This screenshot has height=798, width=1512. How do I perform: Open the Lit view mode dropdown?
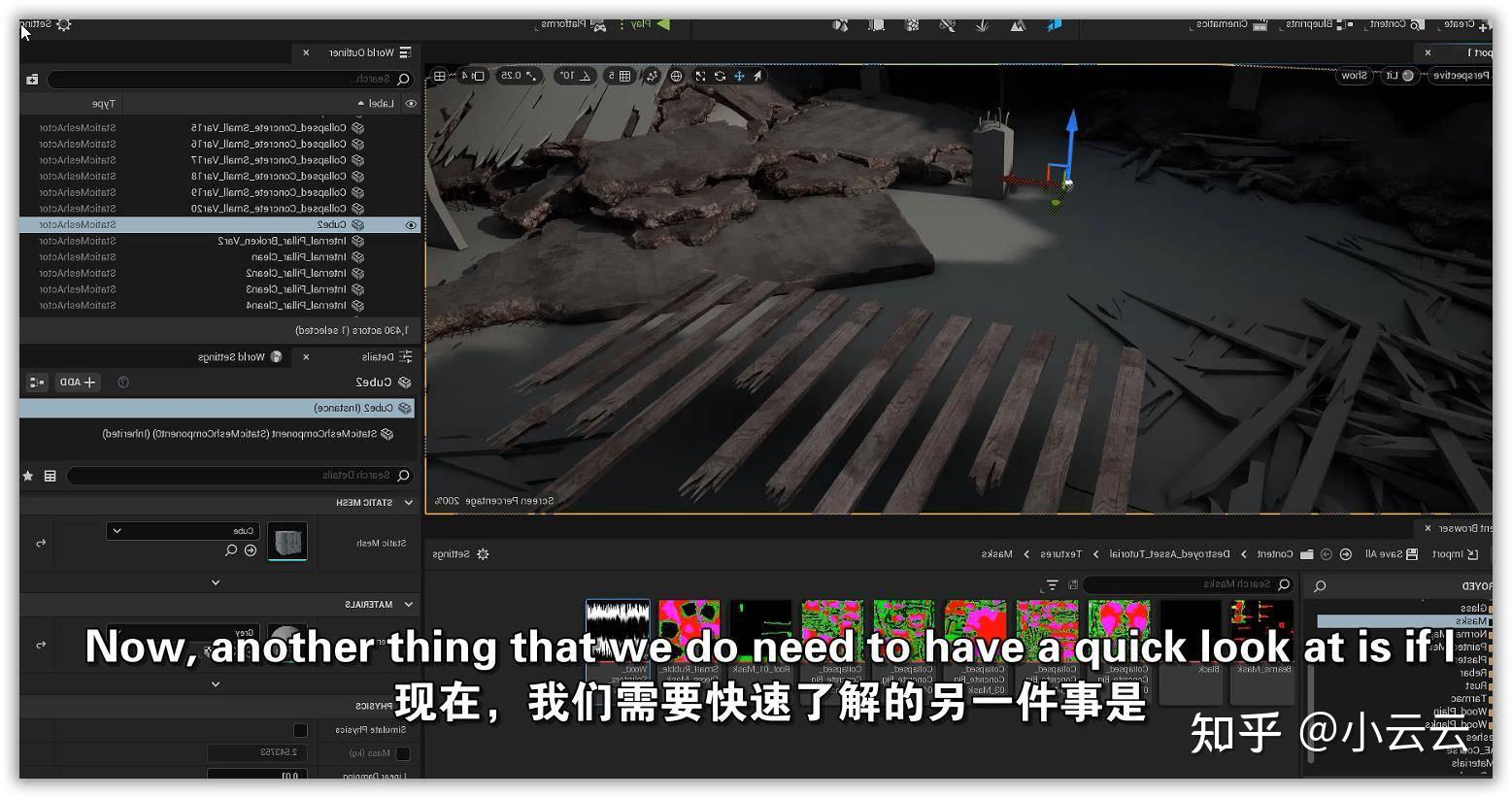coord(1398,76)
